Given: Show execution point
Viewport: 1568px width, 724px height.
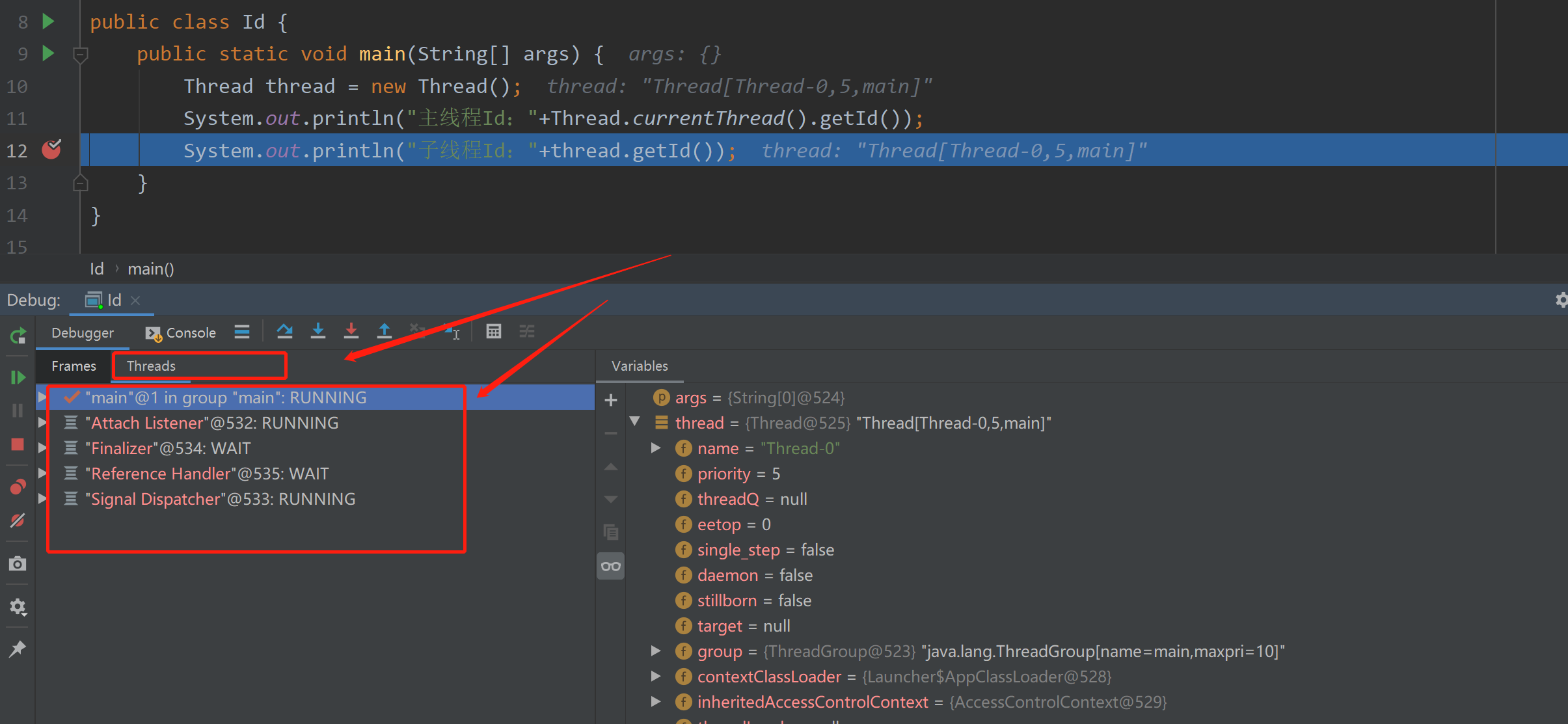Looking at the screenshot, I should click(x=242, y=332).
